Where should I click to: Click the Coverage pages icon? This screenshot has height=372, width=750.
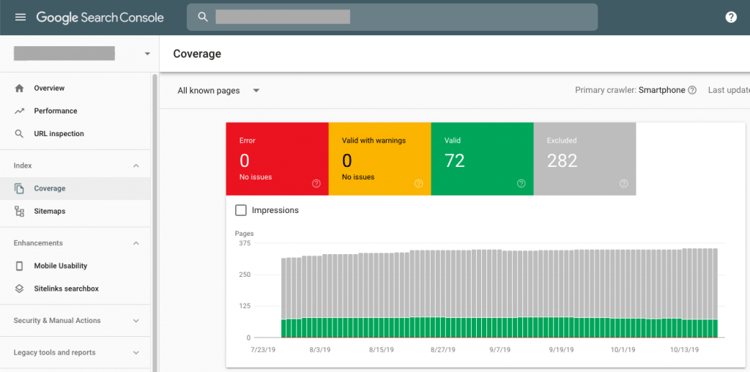19,188
